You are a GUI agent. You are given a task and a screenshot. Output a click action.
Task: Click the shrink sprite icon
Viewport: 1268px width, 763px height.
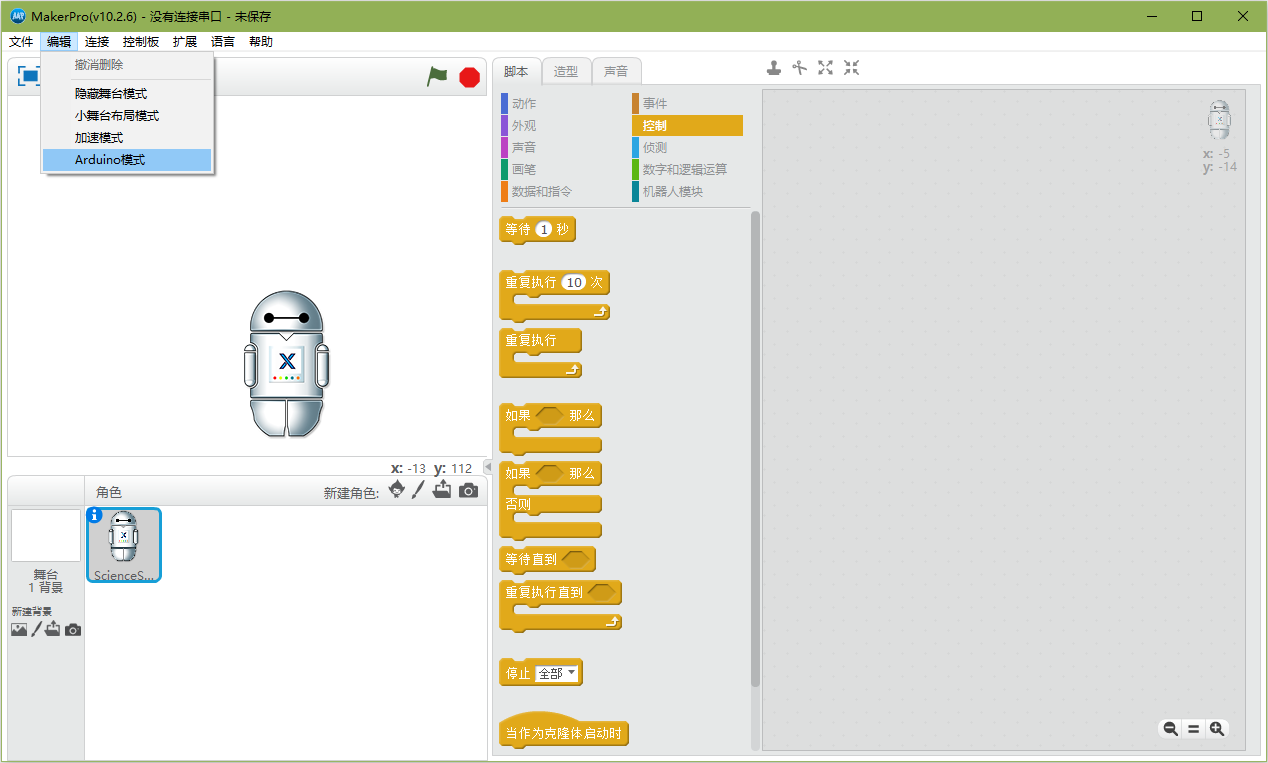(851, 67)
